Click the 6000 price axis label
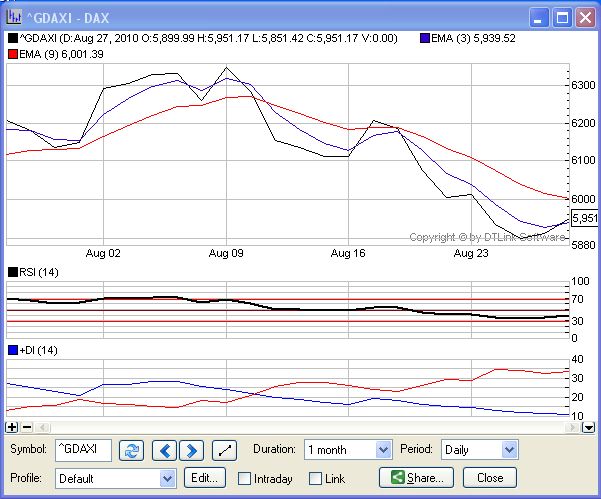This screenshot has height=499, width=601. pos(583,199)
